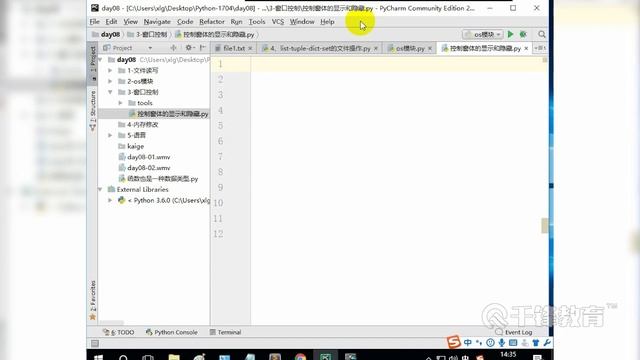
Task: Open the Run menu
Action: coord(236,22)
